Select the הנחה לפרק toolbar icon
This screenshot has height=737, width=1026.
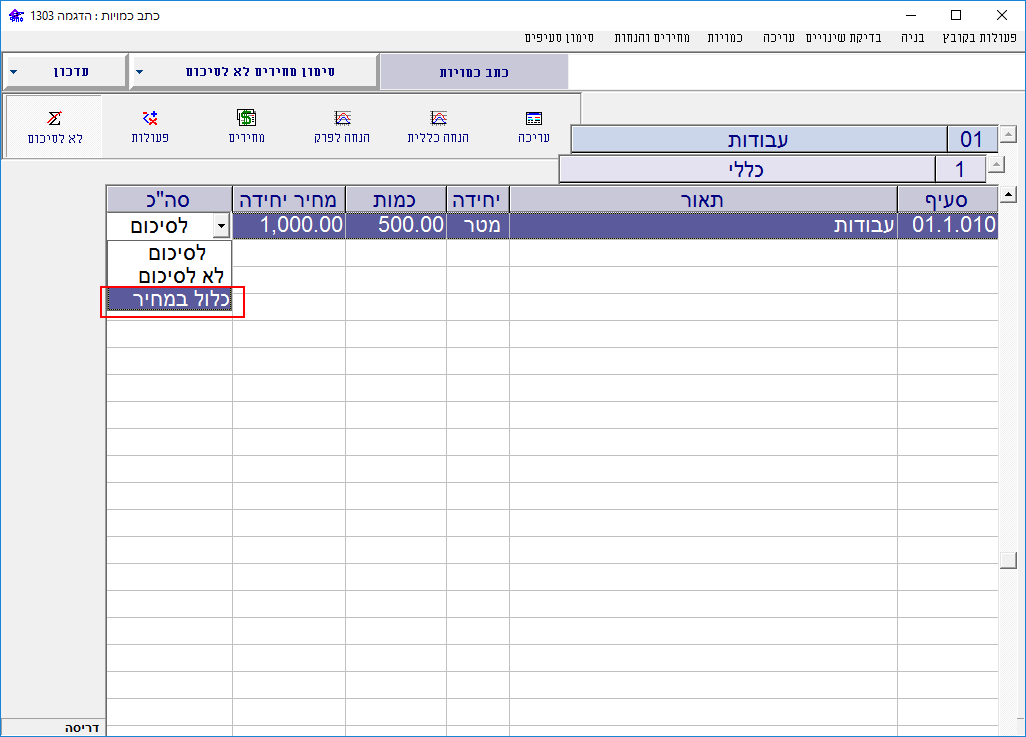[342, 125]
